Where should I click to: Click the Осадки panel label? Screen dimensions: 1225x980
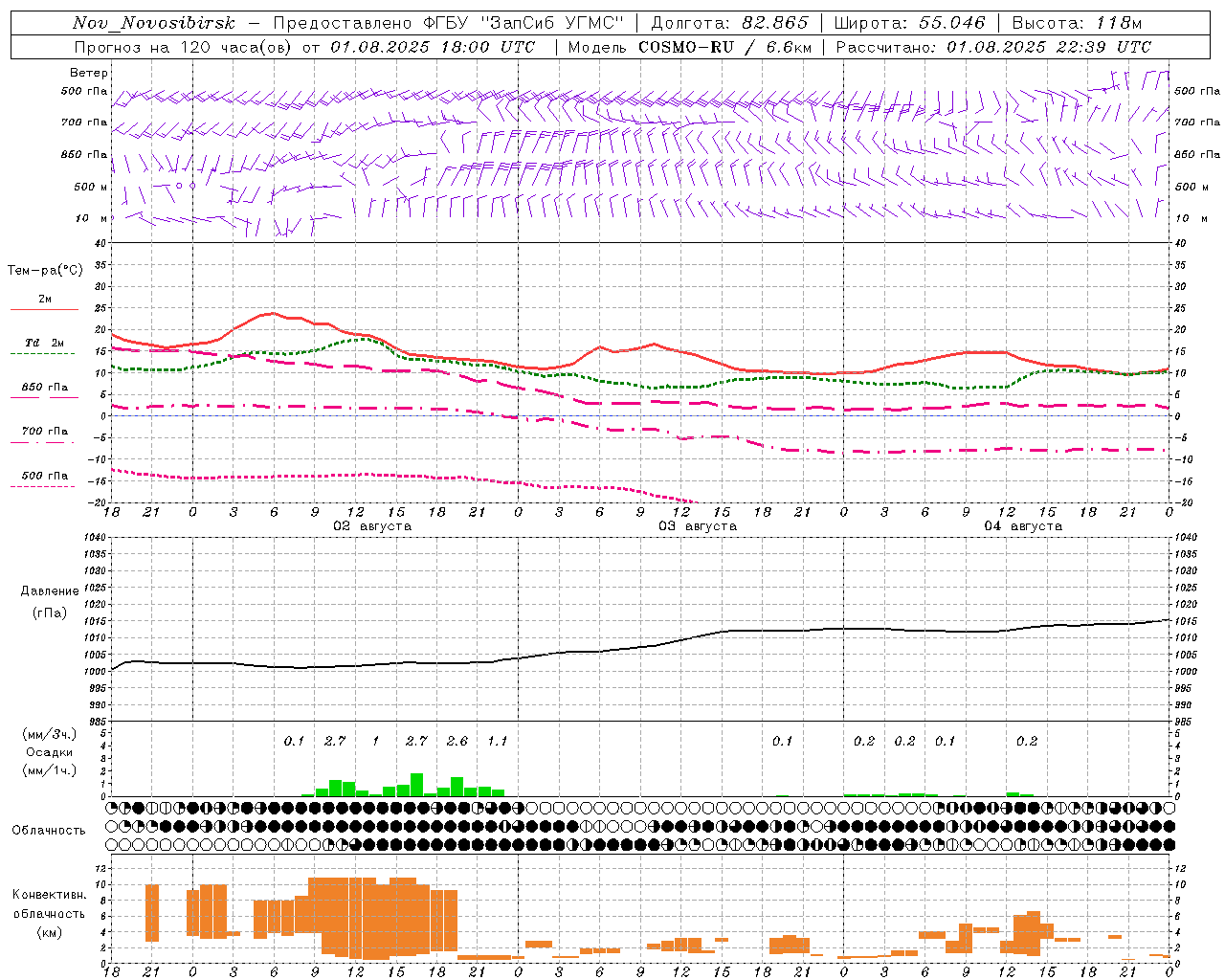pos(49,752)
